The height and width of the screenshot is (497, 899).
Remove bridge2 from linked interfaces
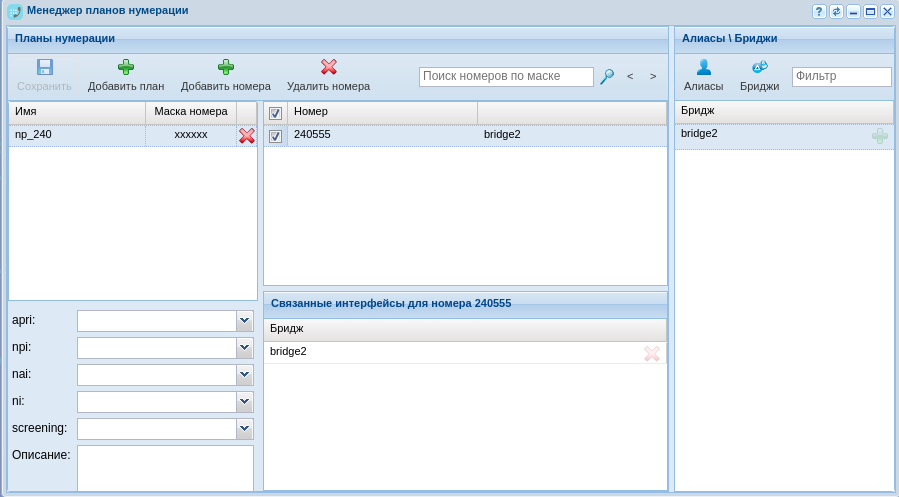(x=651, y=353)
